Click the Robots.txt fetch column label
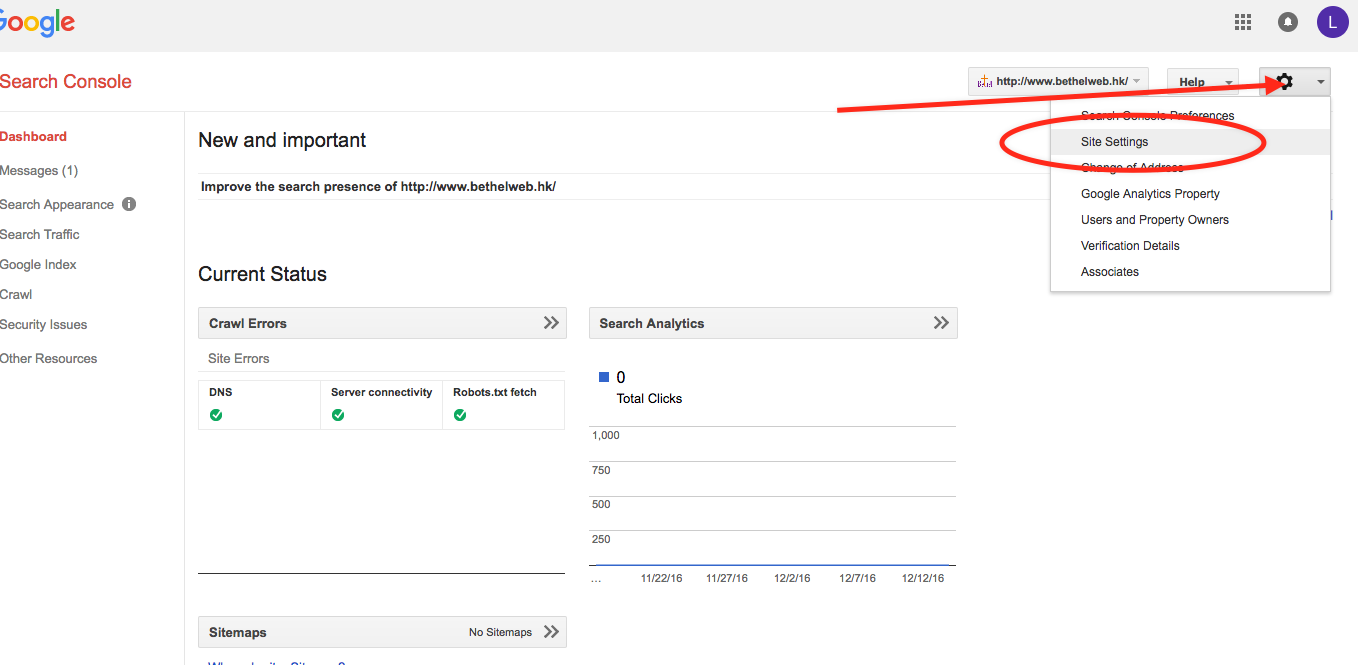The height and width of the screenshot is (665, 1358). click(x=495, y=393)
